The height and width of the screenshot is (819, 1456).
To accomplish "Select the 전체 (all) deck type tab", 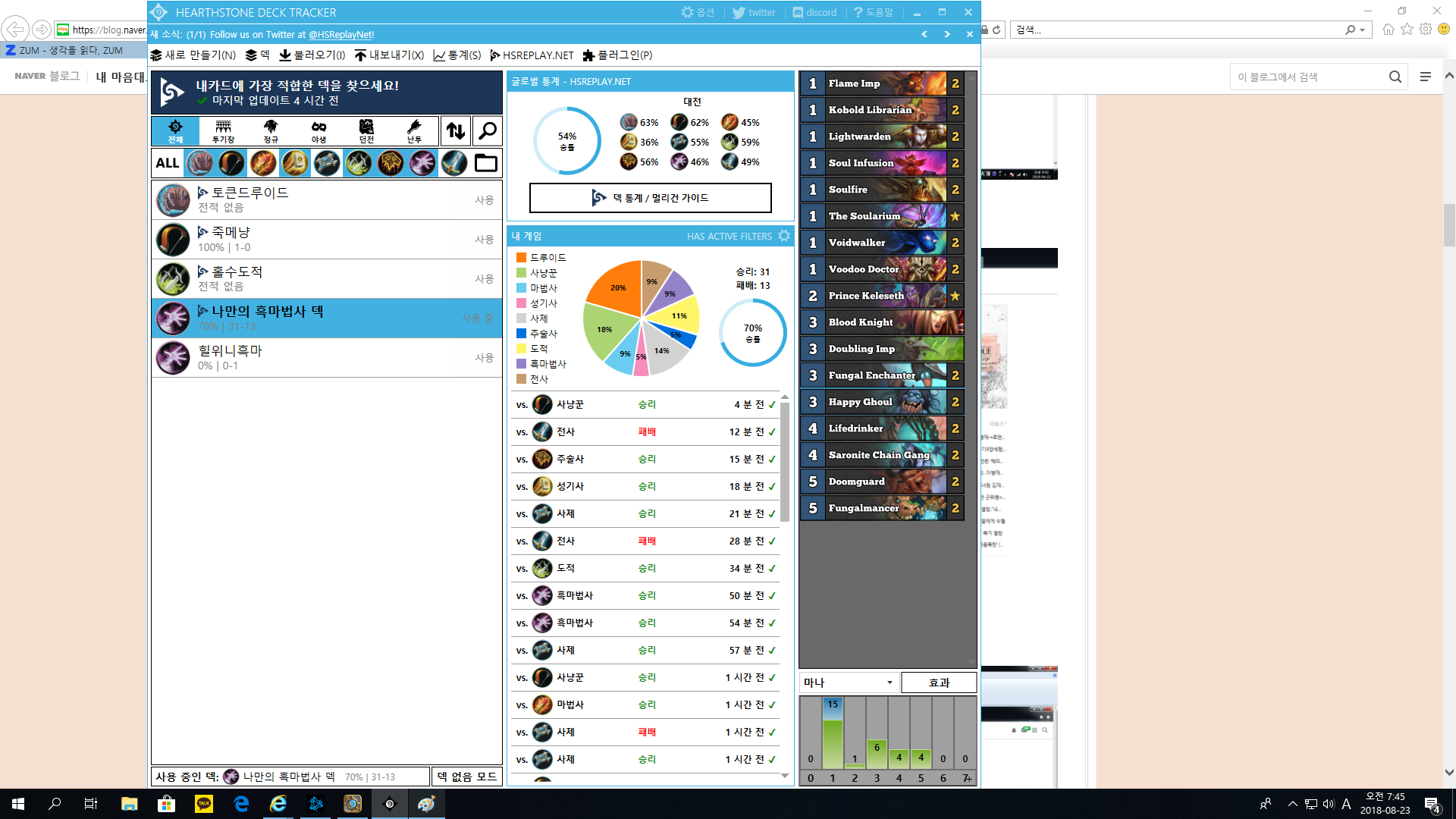I will point(175,131).
